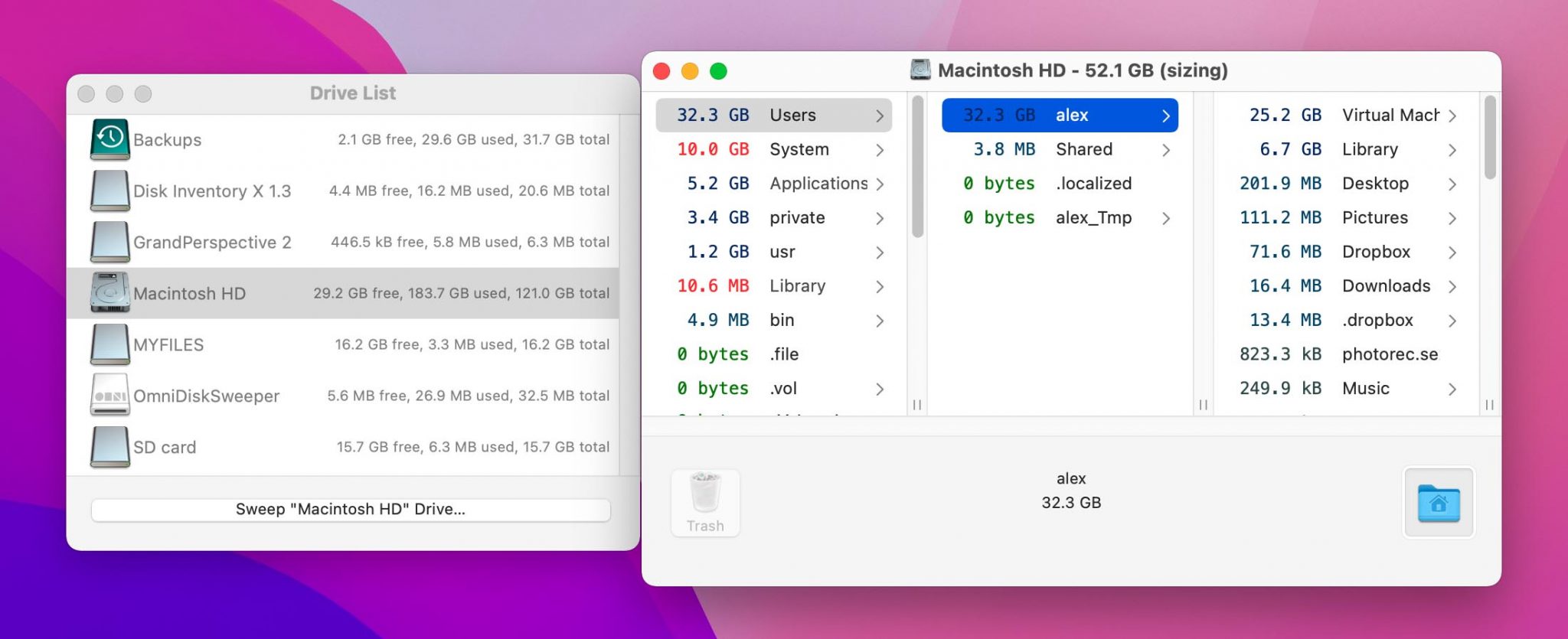Select SD card in the Drive List
This screenshot has height=639, width=1568.
pos(343,447)
